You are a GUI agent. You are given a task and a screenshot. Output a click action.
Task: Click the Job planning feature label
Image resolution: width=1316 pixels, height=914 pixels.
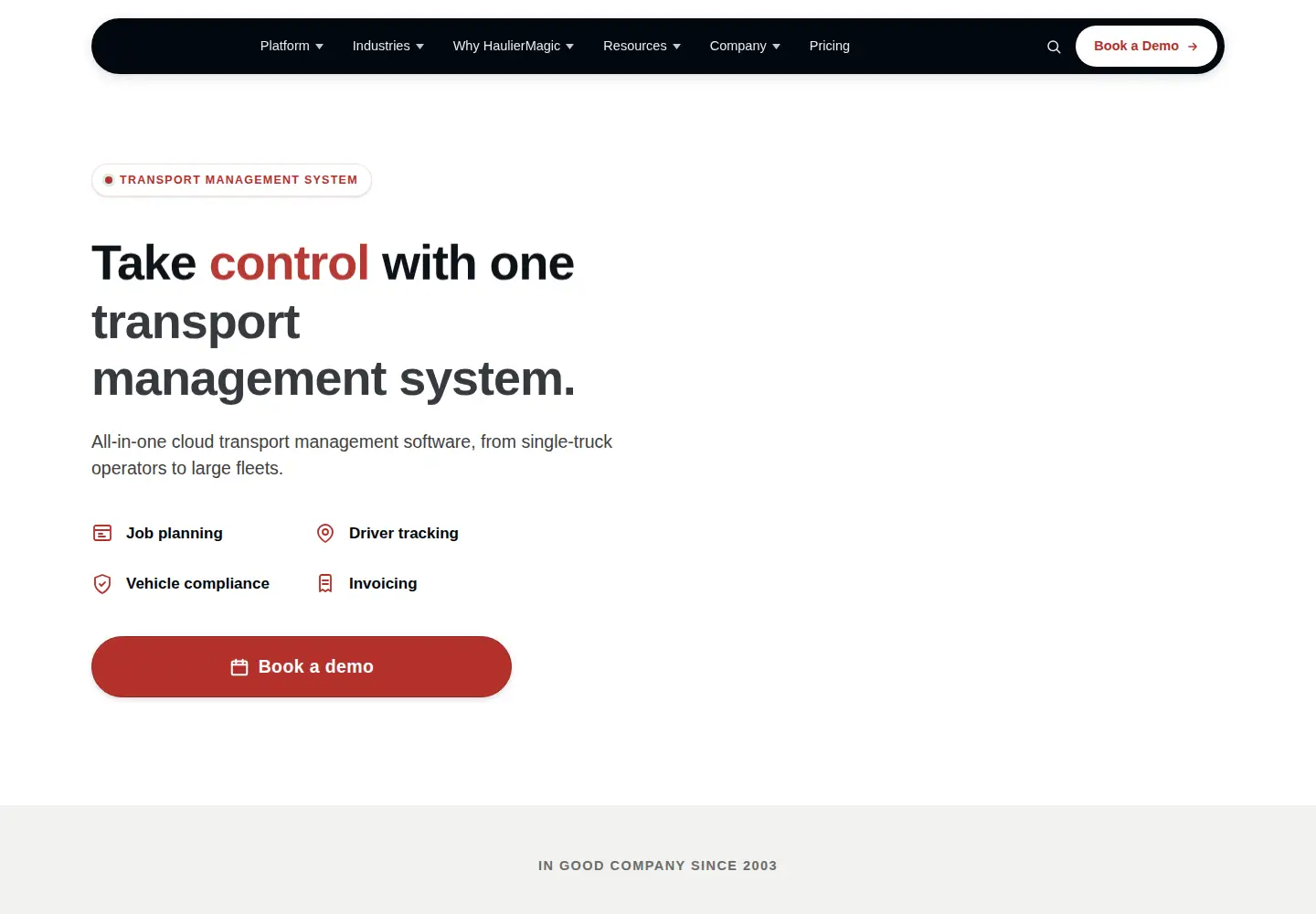(175, 533)
